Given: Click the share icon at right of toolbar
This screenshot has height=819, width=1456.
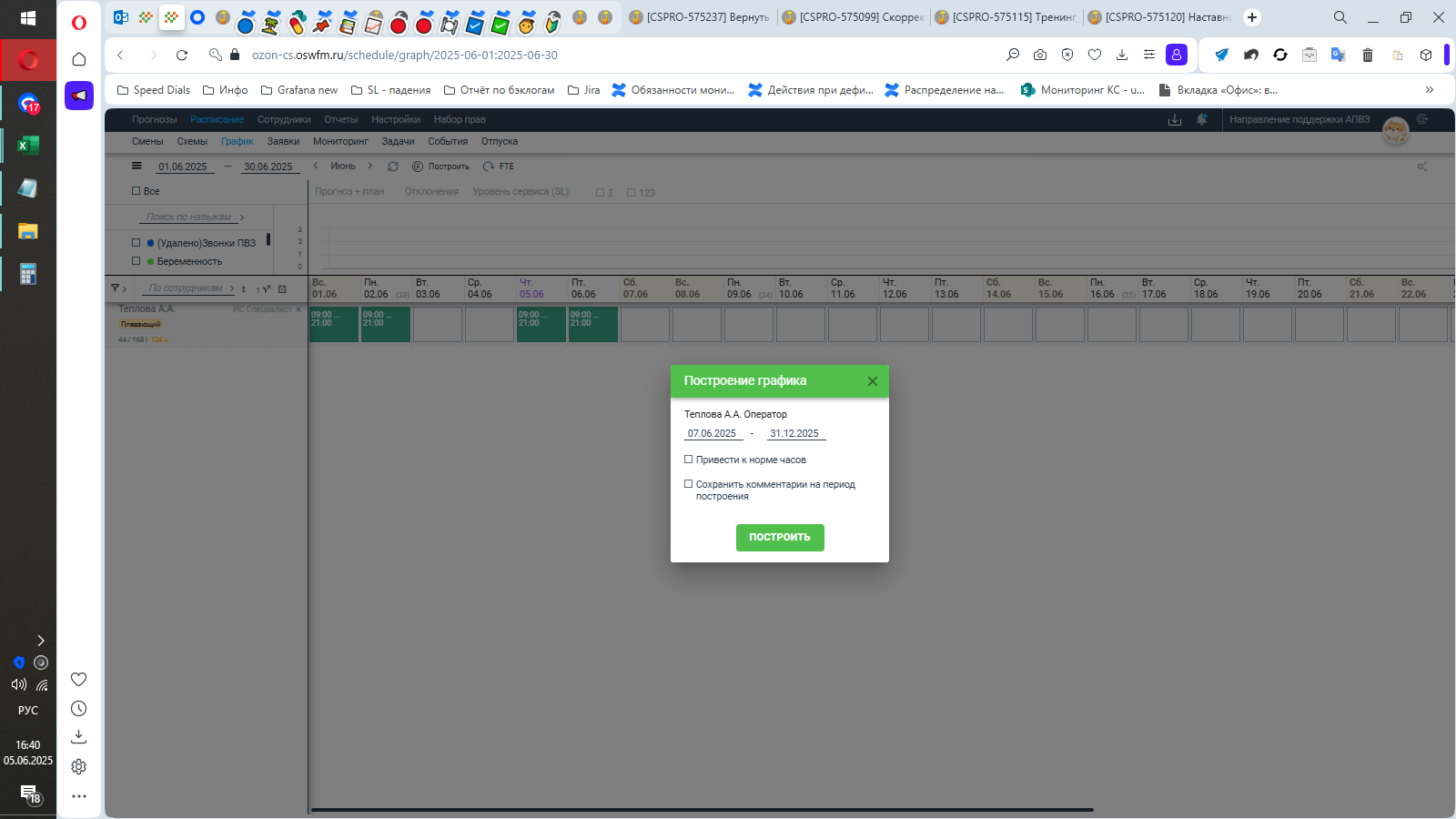Looking at the screenshot, I should (1422, 167).
